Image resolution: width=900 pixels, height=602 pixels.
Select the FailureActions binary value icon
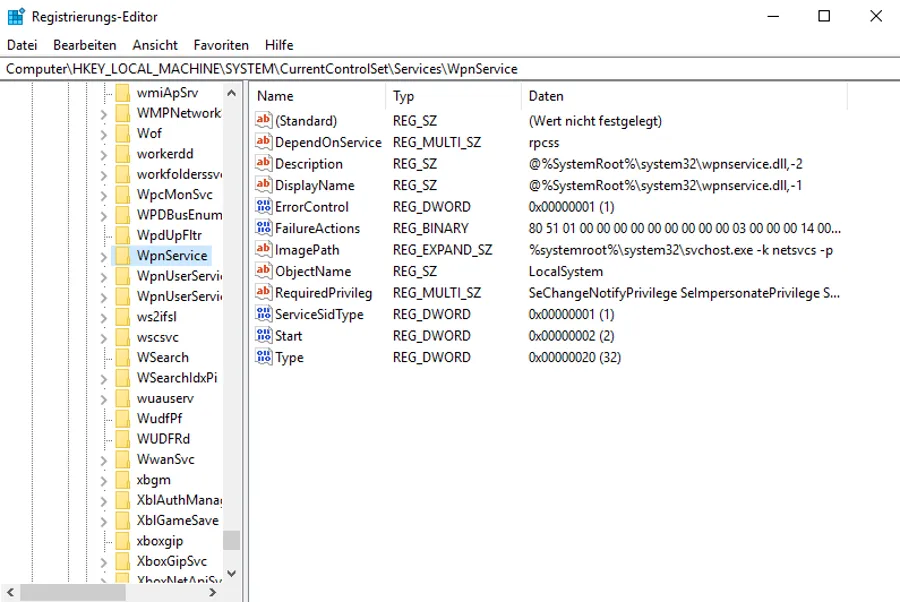coord(263,228)
